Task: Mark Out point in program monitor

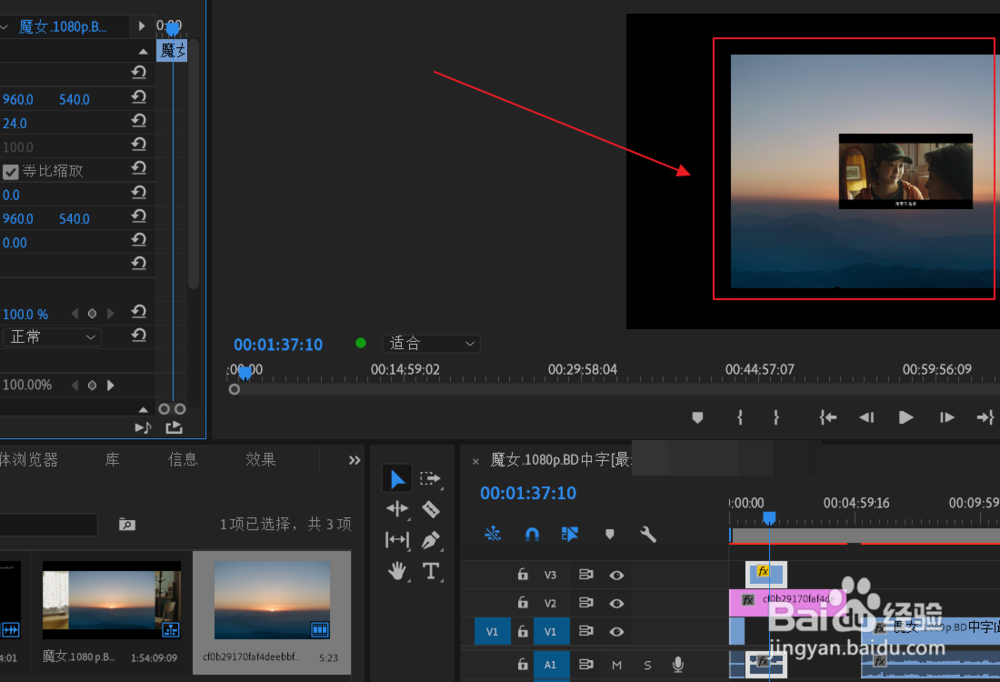Action: pyautogui.click(x=776, y=418)
